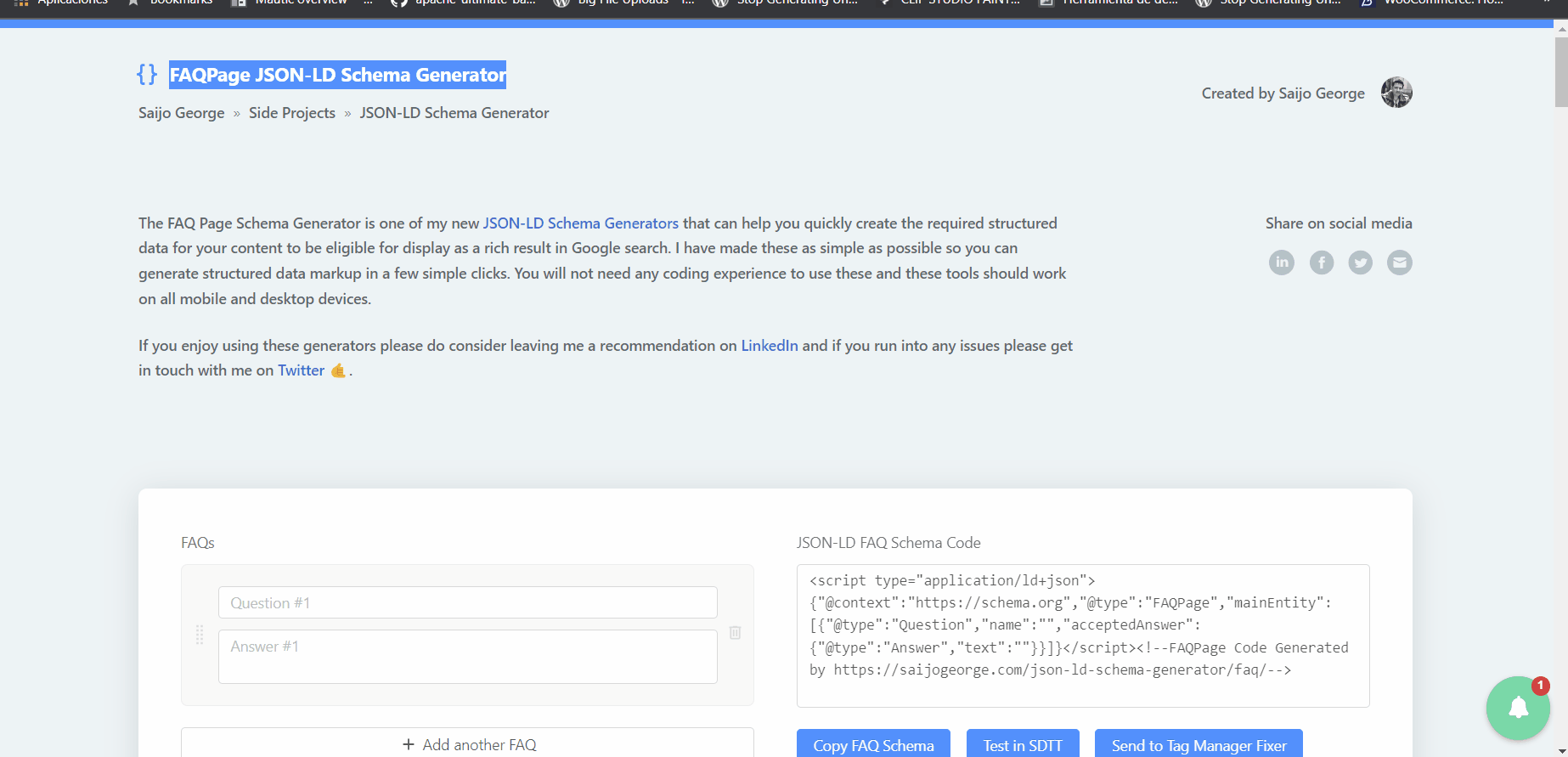1568x757 pixels.
Task: Click the drag handle beside FAQ #1
Action: tap(200, 635)
